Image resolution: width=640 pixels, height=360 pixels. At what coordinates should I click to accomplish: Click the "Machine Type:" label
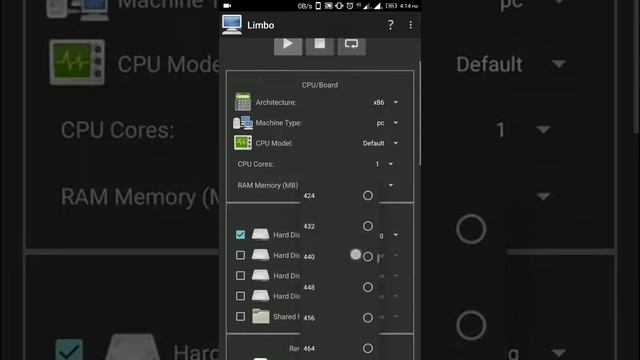point(279,123)
